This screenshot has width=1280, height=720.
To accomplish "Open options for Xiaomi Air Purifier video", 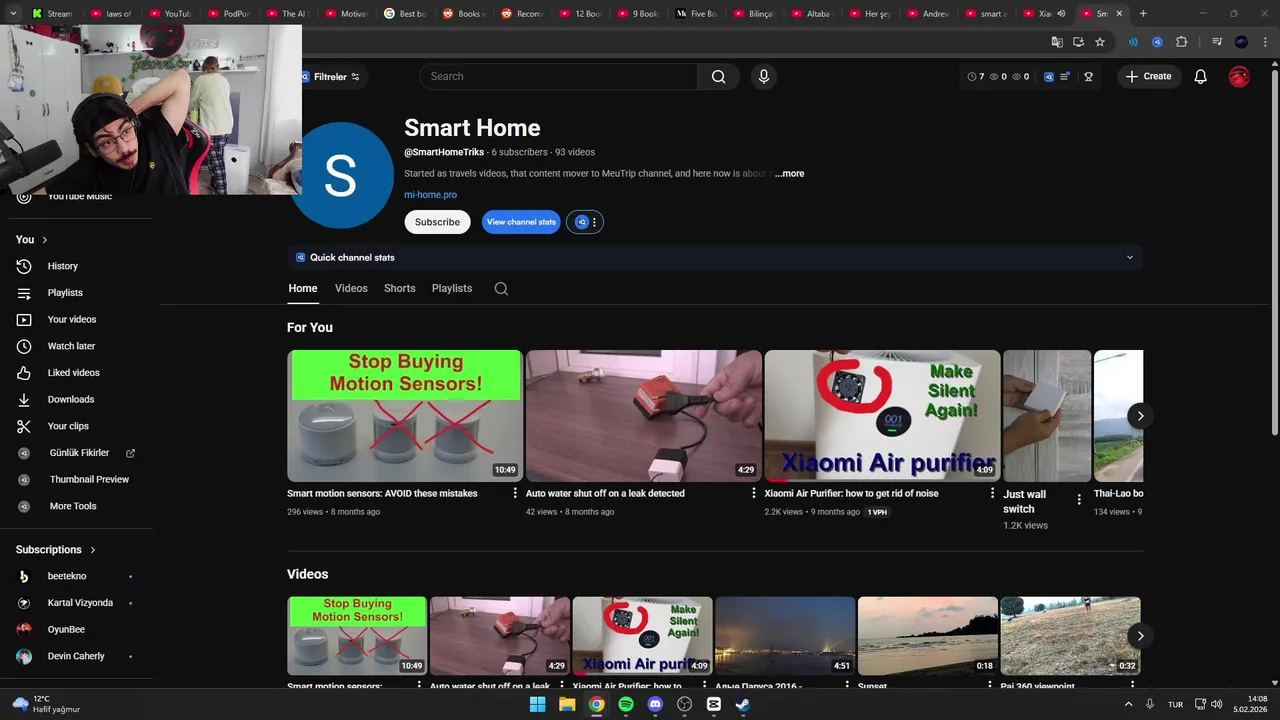I will click(x=993, y=493).
